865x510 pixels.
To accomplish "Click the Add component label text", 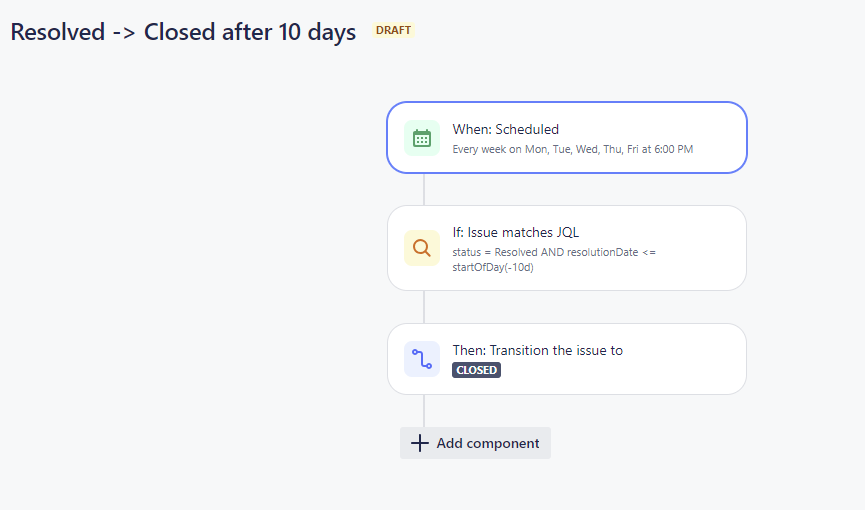I will click(x=488, y=443).
